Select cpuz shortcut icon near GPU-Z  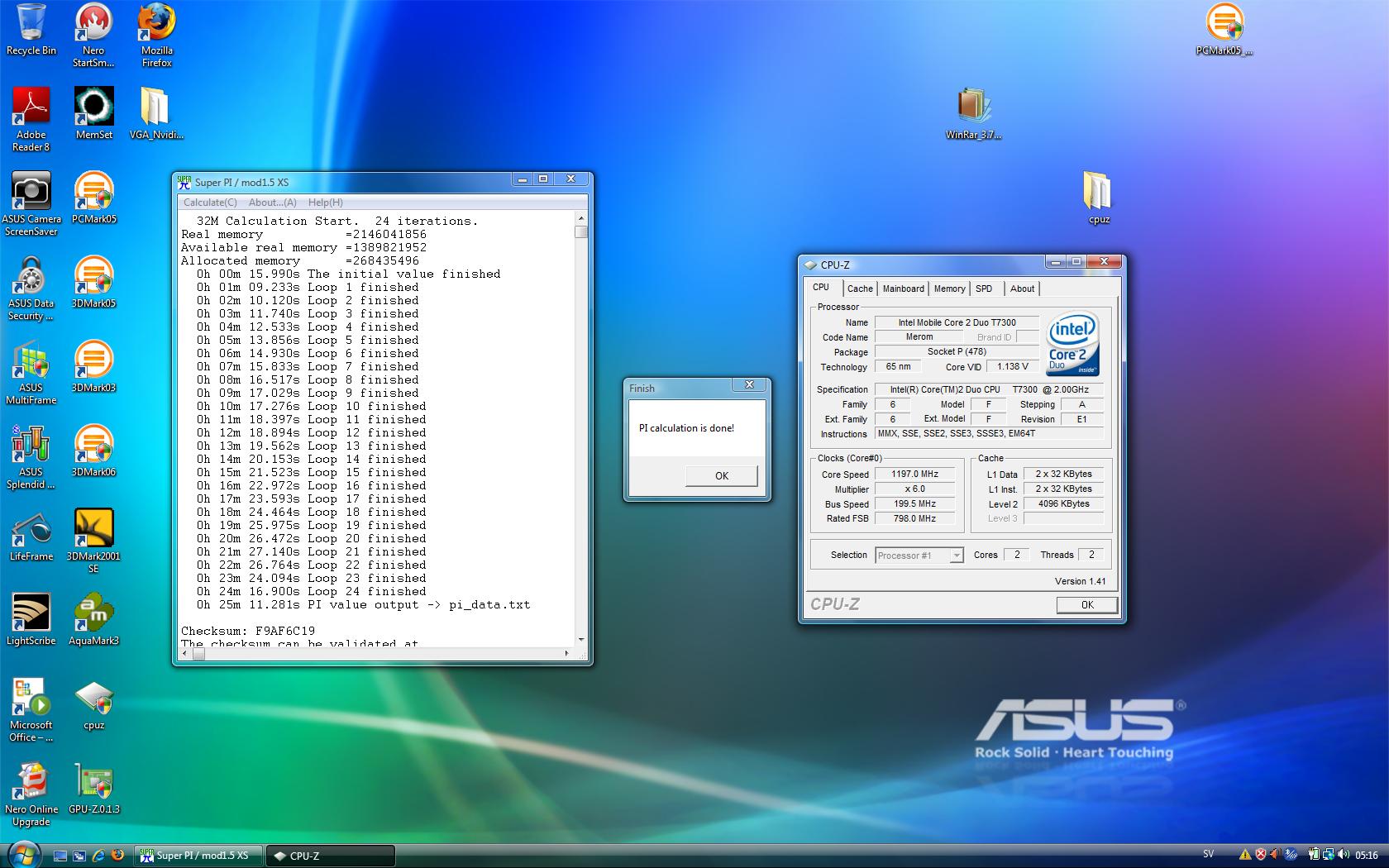93,705
